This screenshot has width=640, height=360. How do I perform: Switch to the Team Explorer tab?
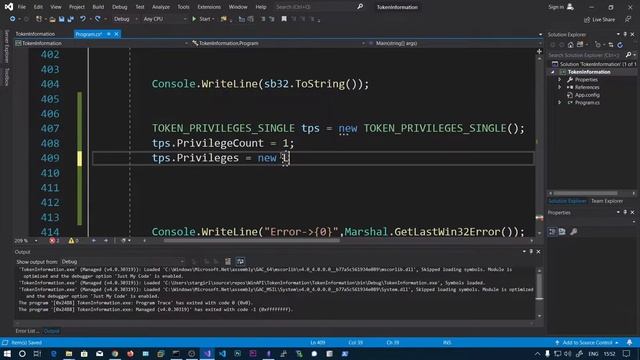point(607,201)
